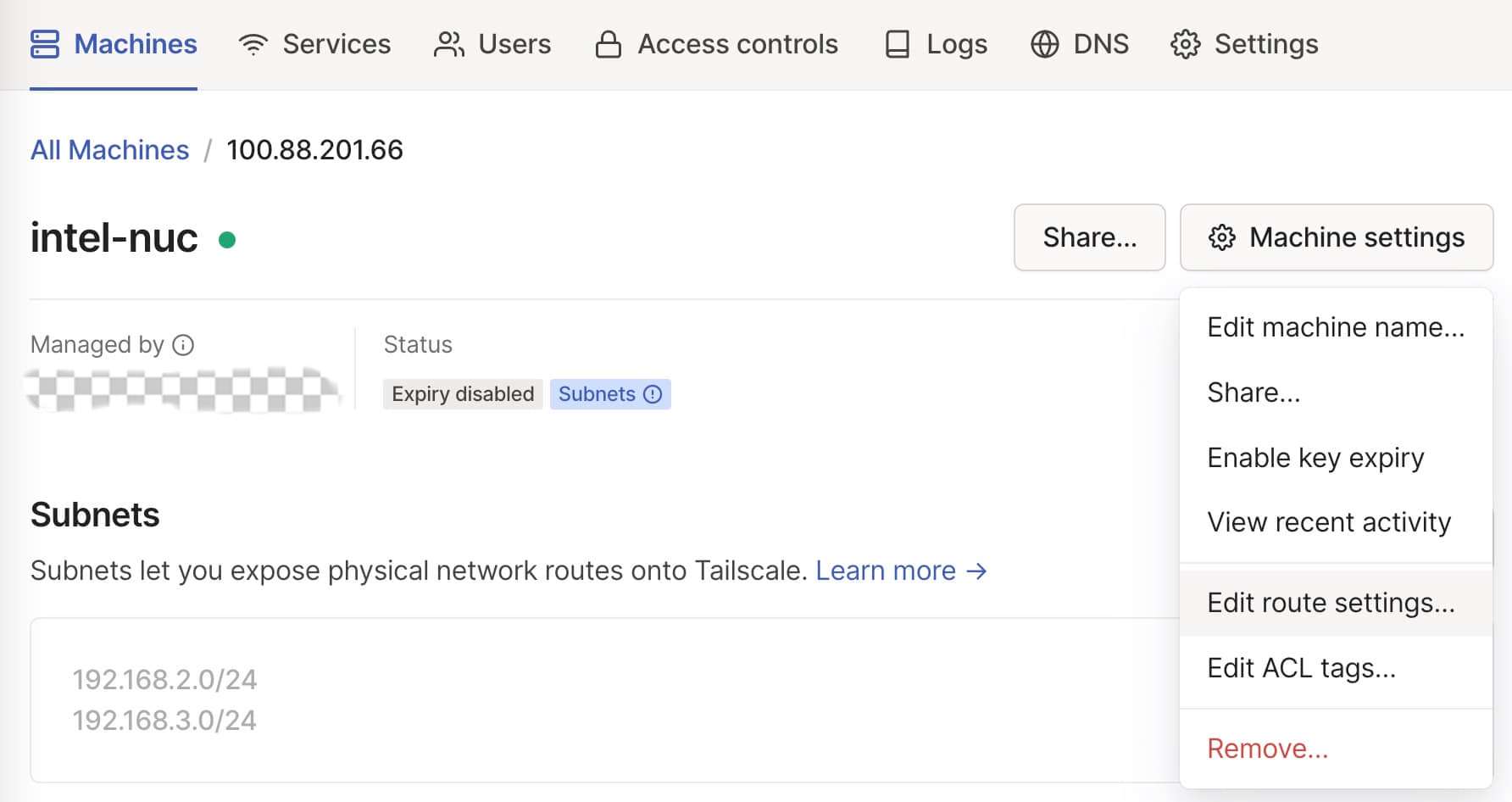Click the DNS globe icon
This screenshot has width=1512, height=802.
point(1044,44)
